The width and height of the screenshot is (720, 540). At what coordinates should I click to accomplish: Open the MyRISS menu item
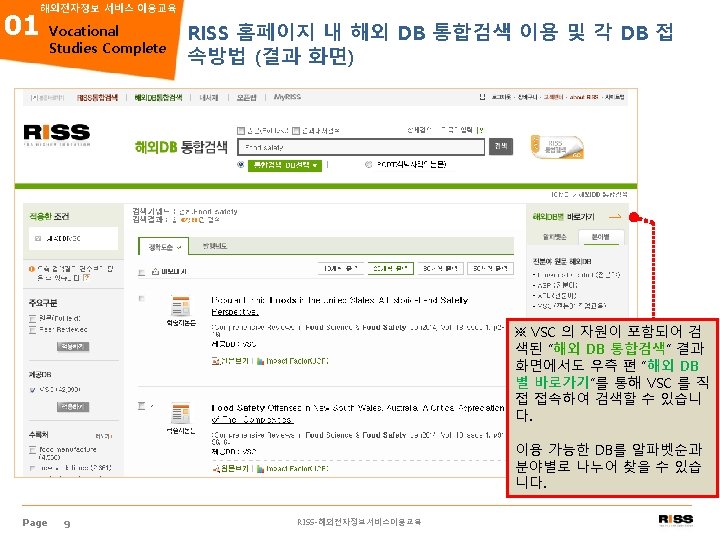pyautogui.click(x=287, y=97)
